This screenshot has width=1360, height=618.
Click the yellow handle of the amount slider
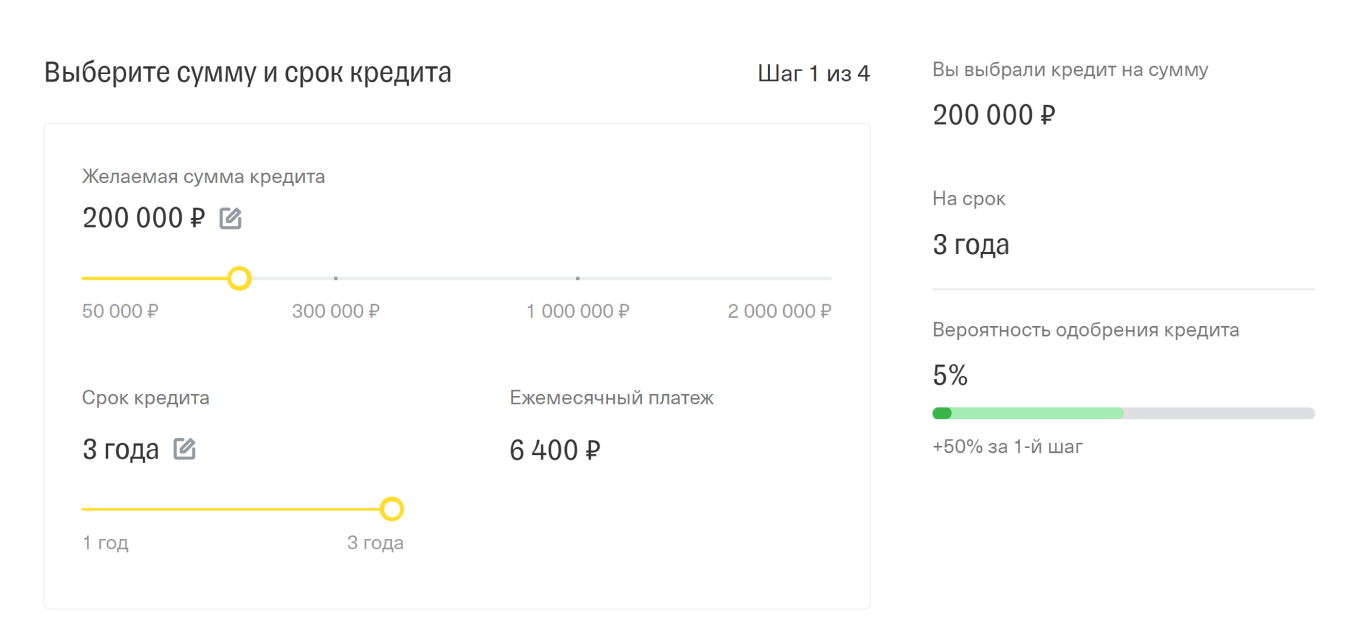pyautogui.click(x=240, y=279)
